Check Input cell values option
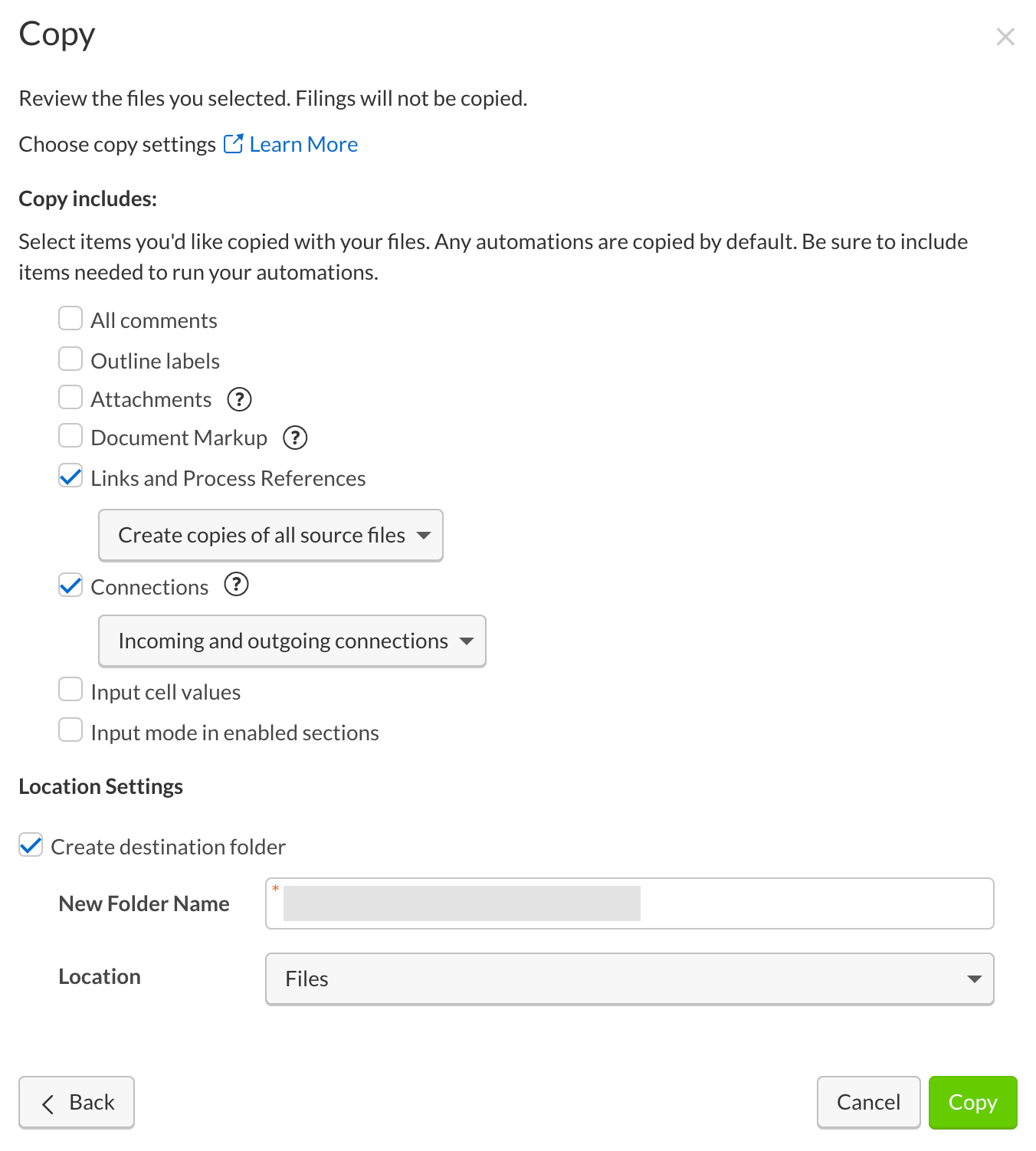Screen dimensions: 1036x1151 [x=70, y=690]
